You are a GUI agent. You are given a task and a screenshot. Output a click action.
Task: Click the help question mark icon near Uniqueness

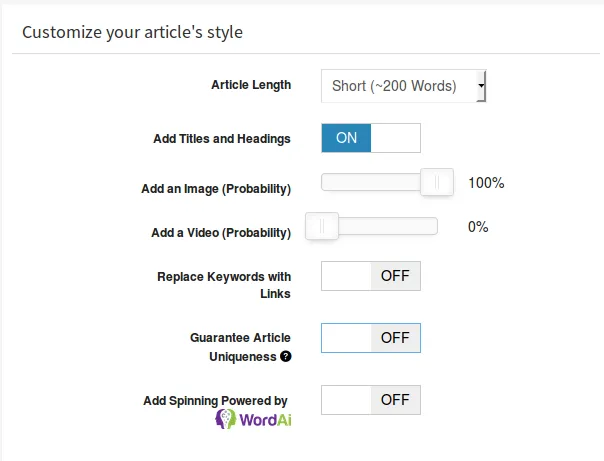click(x=285, y=357)
